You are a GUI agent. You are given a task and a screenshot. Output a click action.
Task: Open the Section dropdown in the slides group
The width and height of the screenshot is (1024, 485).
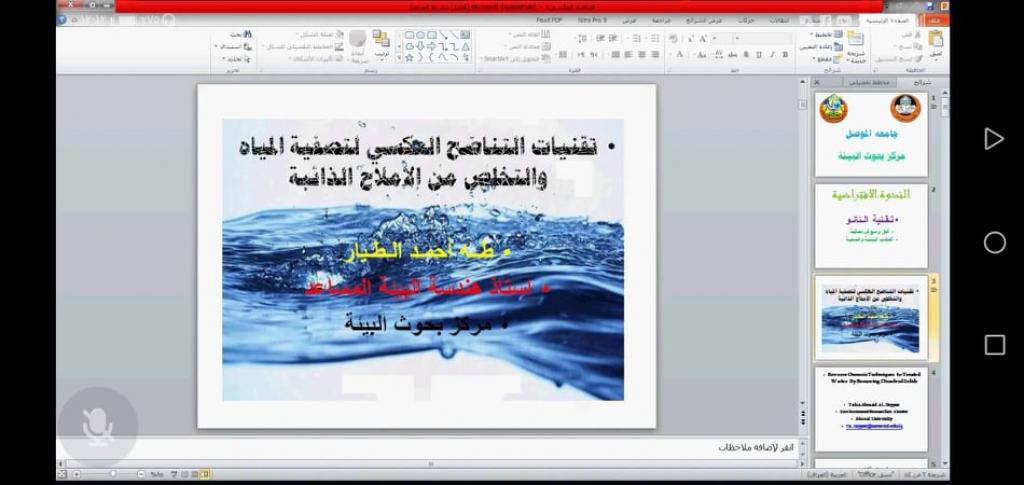point(822,59)
